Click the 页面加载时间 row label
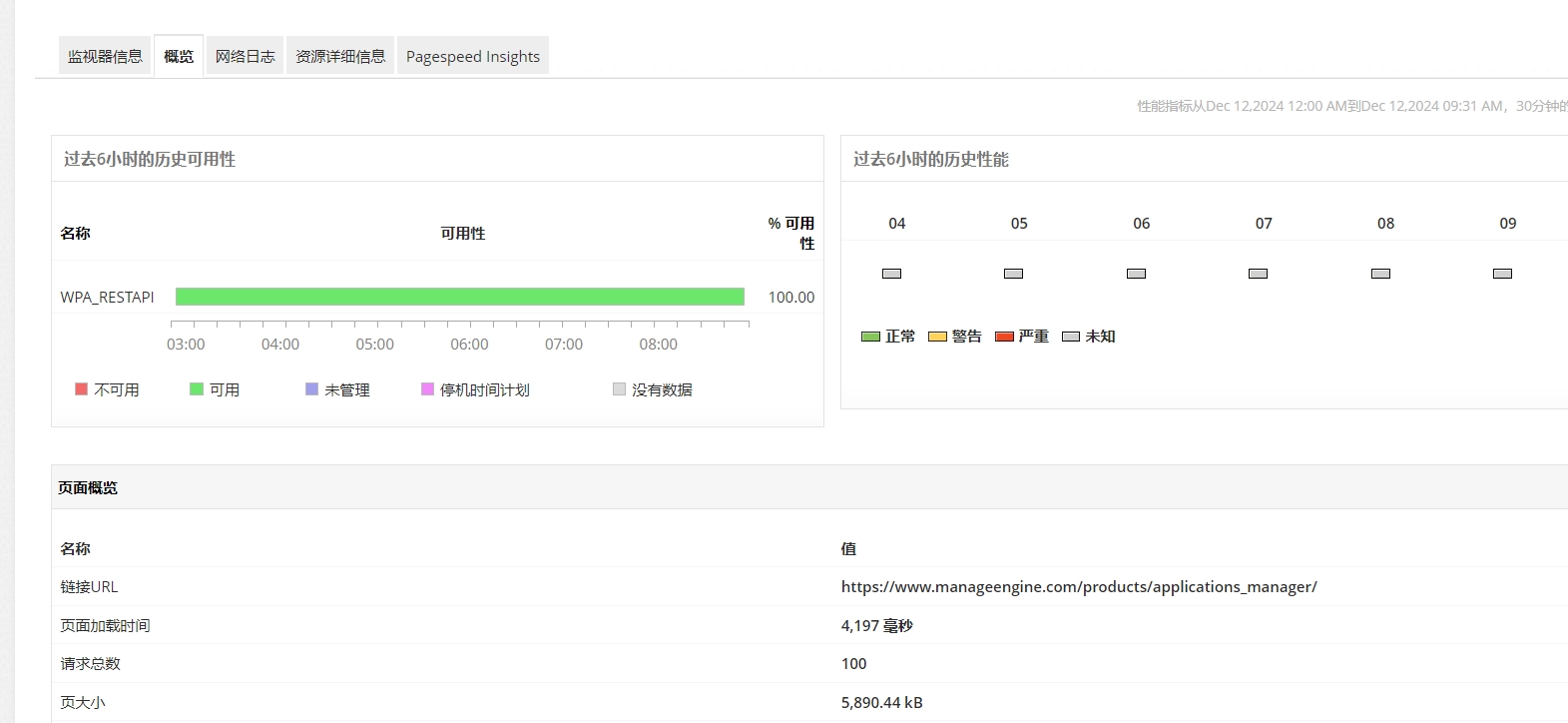 [x=105, y=625]
